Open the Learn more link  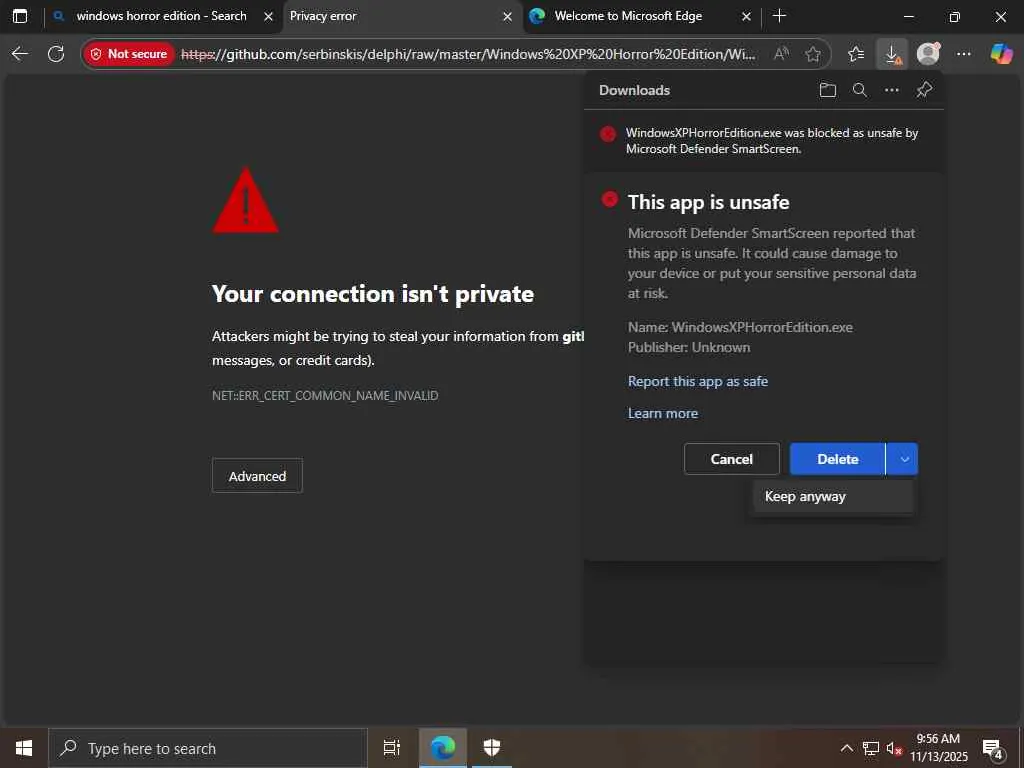[x=663, y=413]
